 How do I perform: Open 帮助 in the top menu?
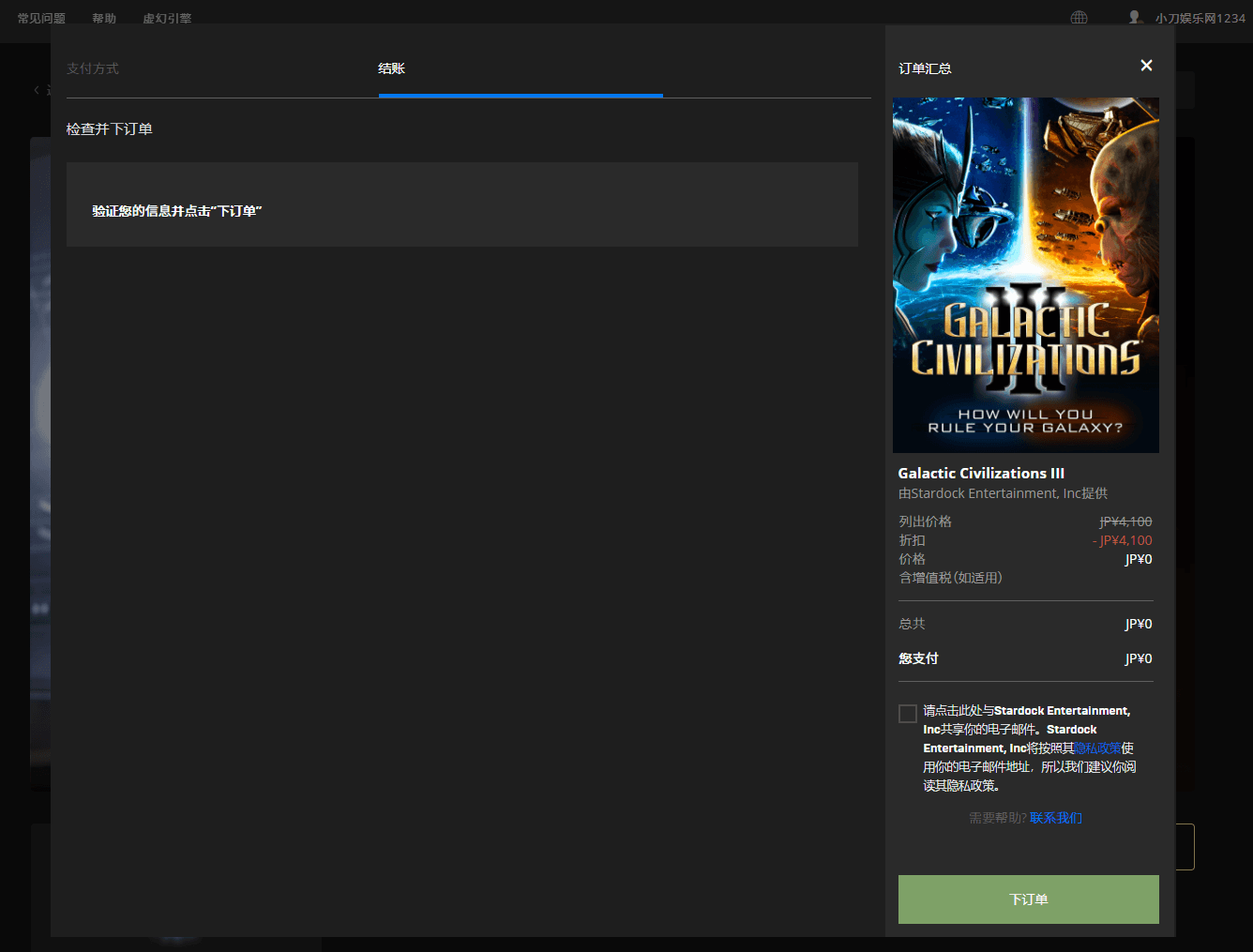pyautogui.click(x=104, y=18)
